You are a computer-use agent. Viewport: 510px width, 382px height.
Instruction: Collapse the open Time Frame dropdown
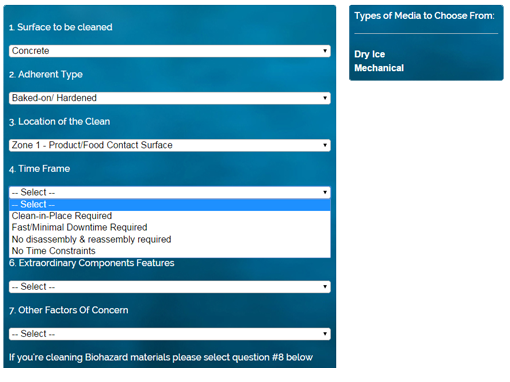170,192
